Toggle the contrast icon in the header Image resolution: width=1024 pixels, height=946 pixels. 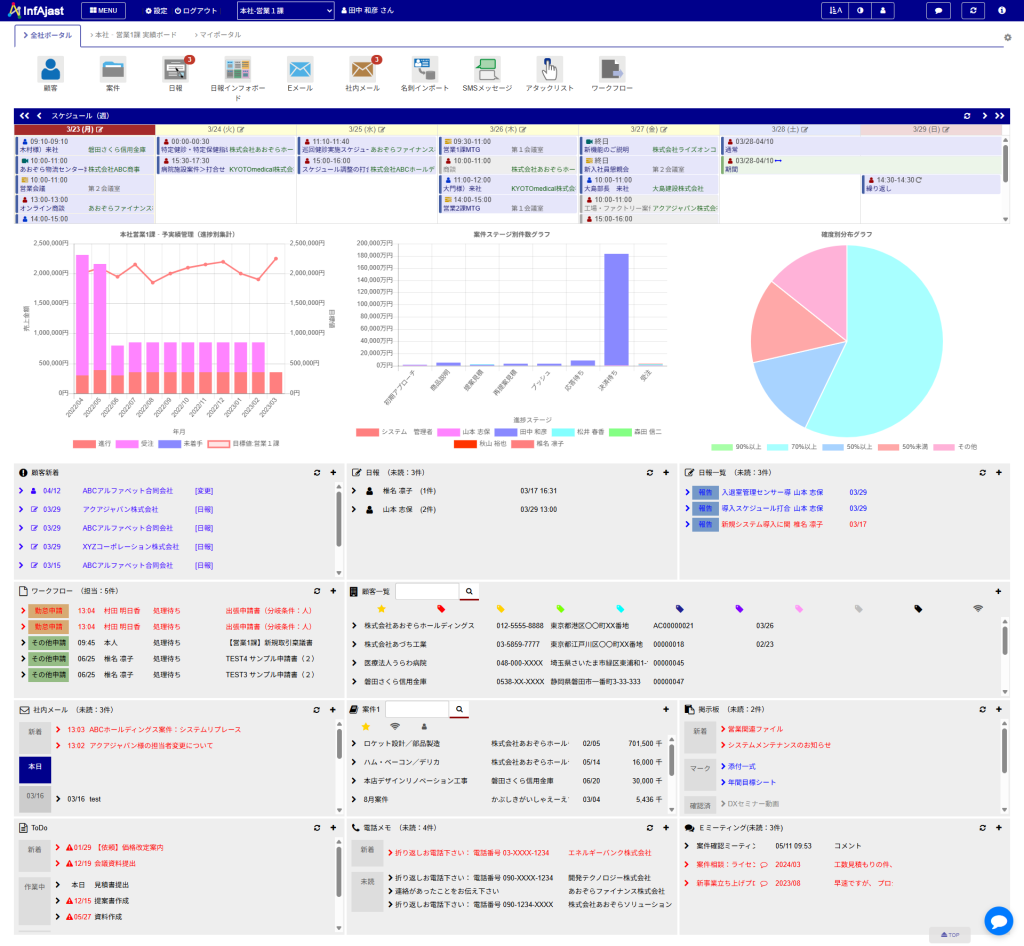859,10
